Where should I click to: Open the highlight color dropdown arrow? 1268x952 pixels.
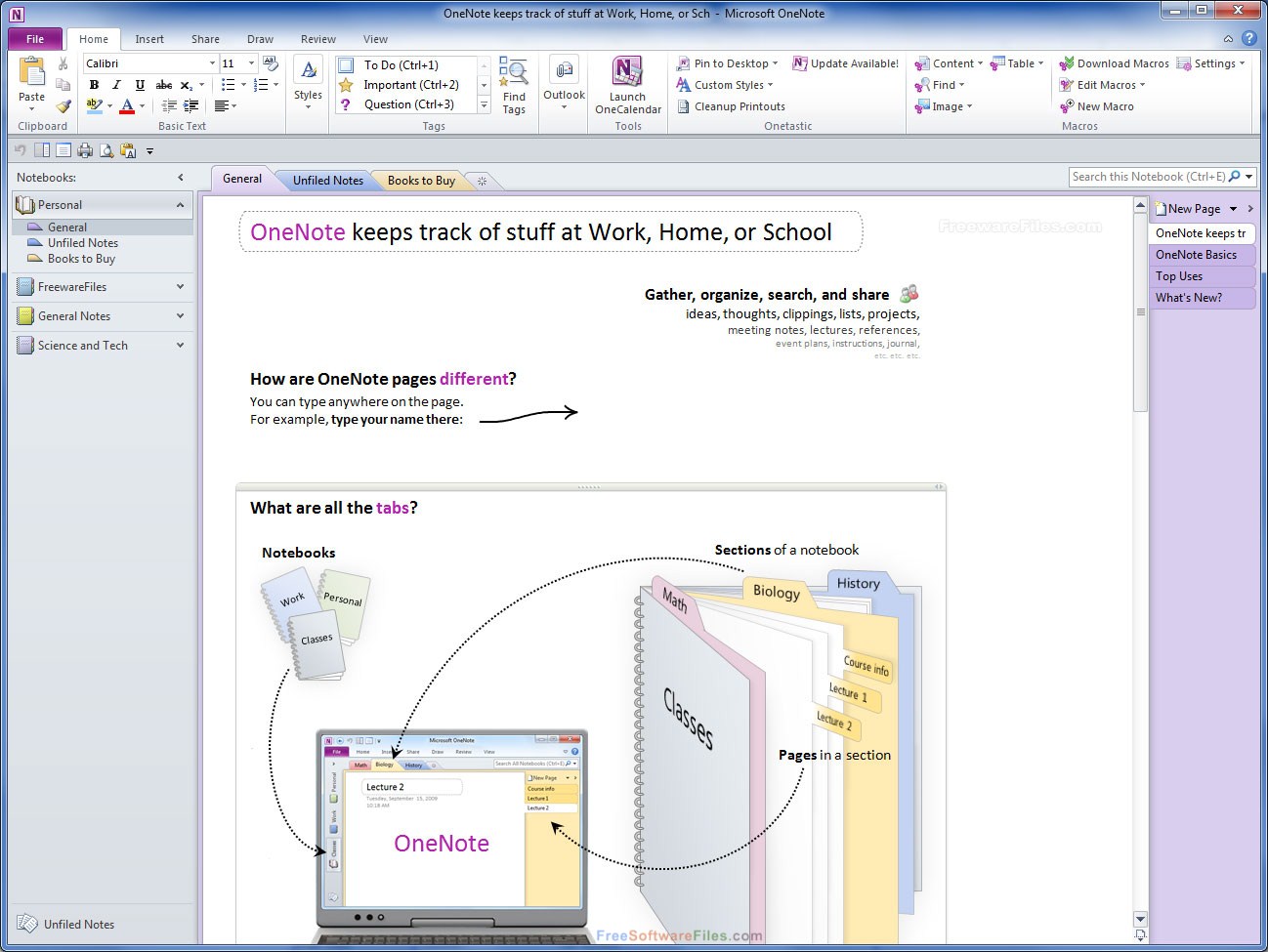pos(109,106)
